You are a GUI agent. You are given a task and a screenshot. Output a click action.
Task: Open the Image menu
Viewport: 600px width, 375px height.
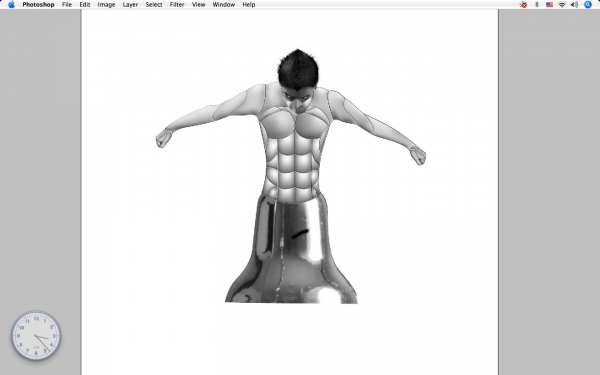[106, 5]
